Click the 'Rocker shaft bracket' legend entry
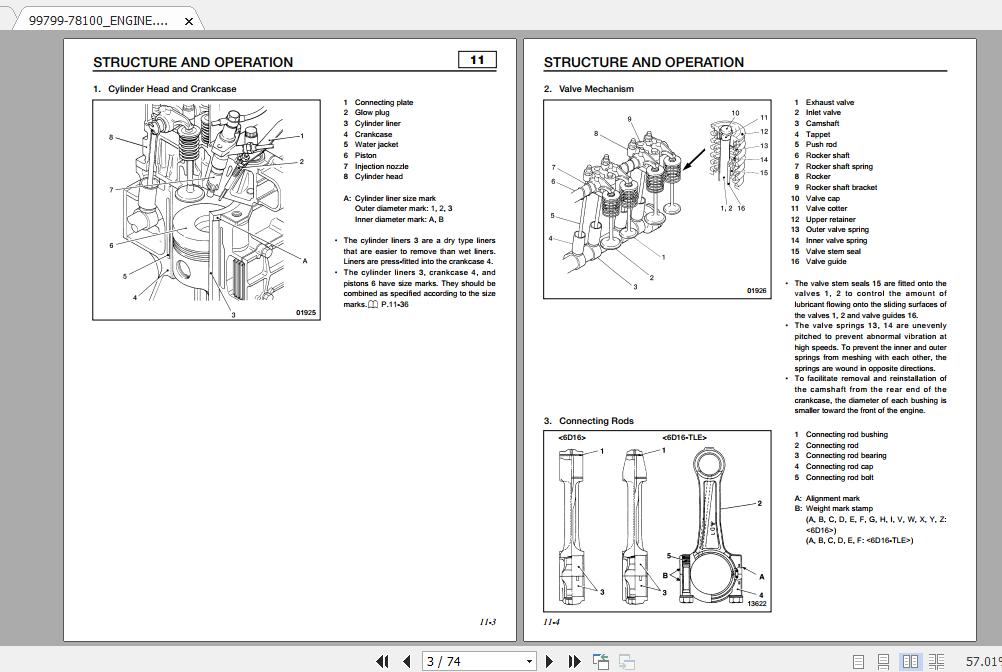The height and width of the screenshot is (672, 1002). coord(841,187)
